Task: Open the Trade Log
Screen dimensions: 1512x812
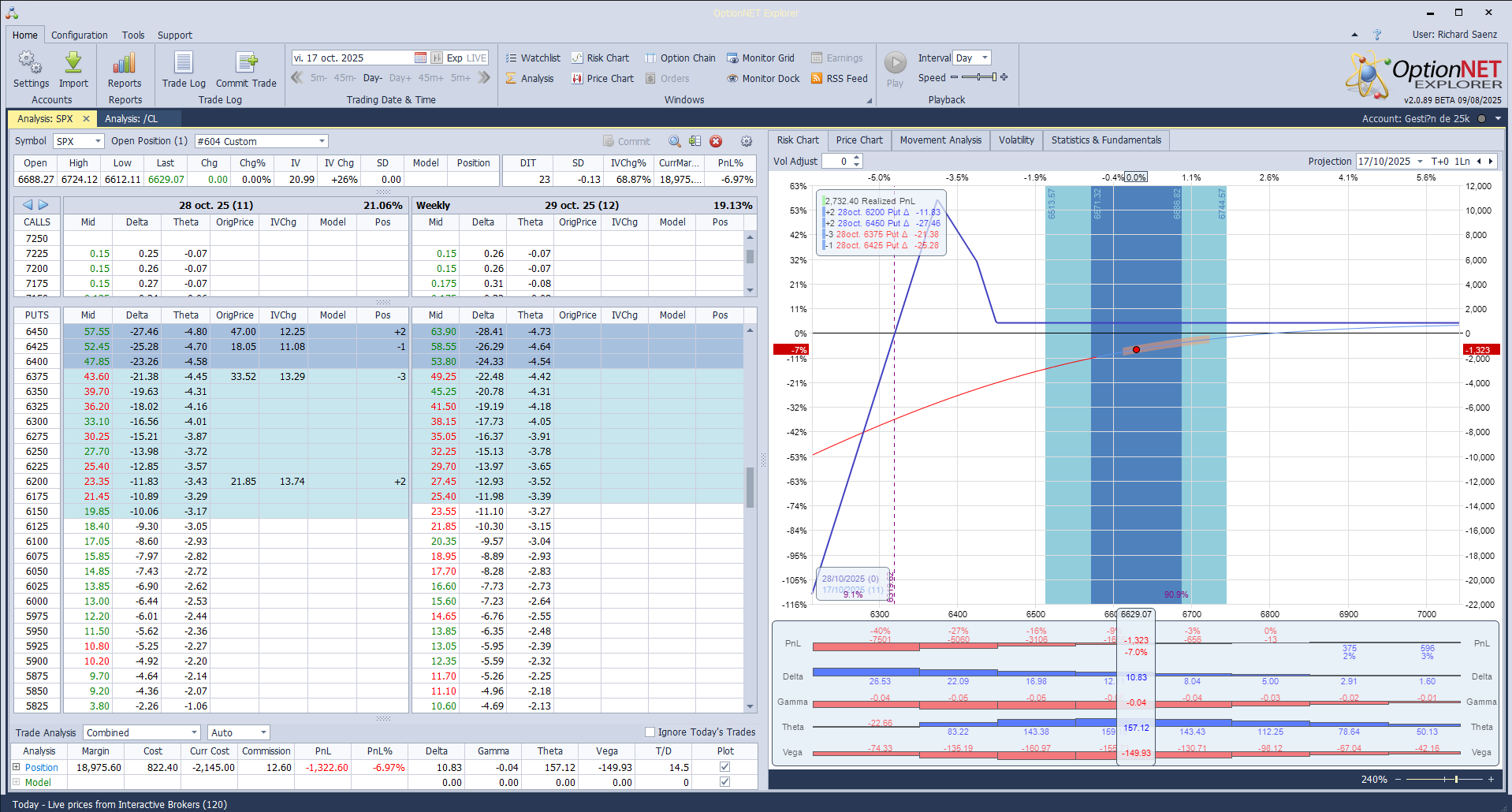Action: (184, 69)
